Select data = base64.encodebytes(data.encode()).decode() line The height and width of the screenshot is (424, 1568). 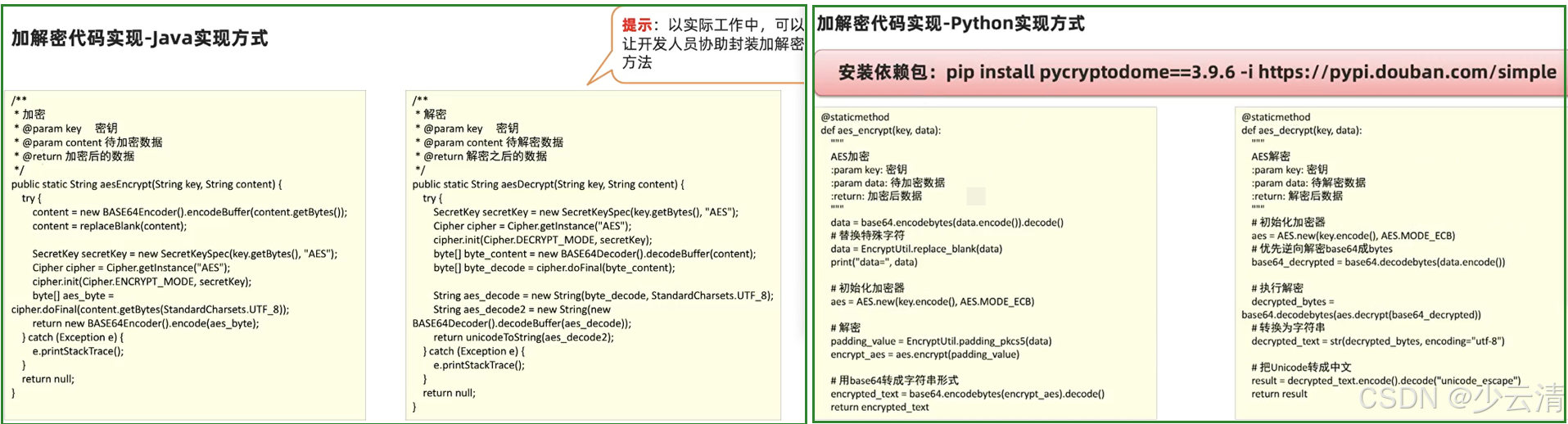[x=947, y=223]
